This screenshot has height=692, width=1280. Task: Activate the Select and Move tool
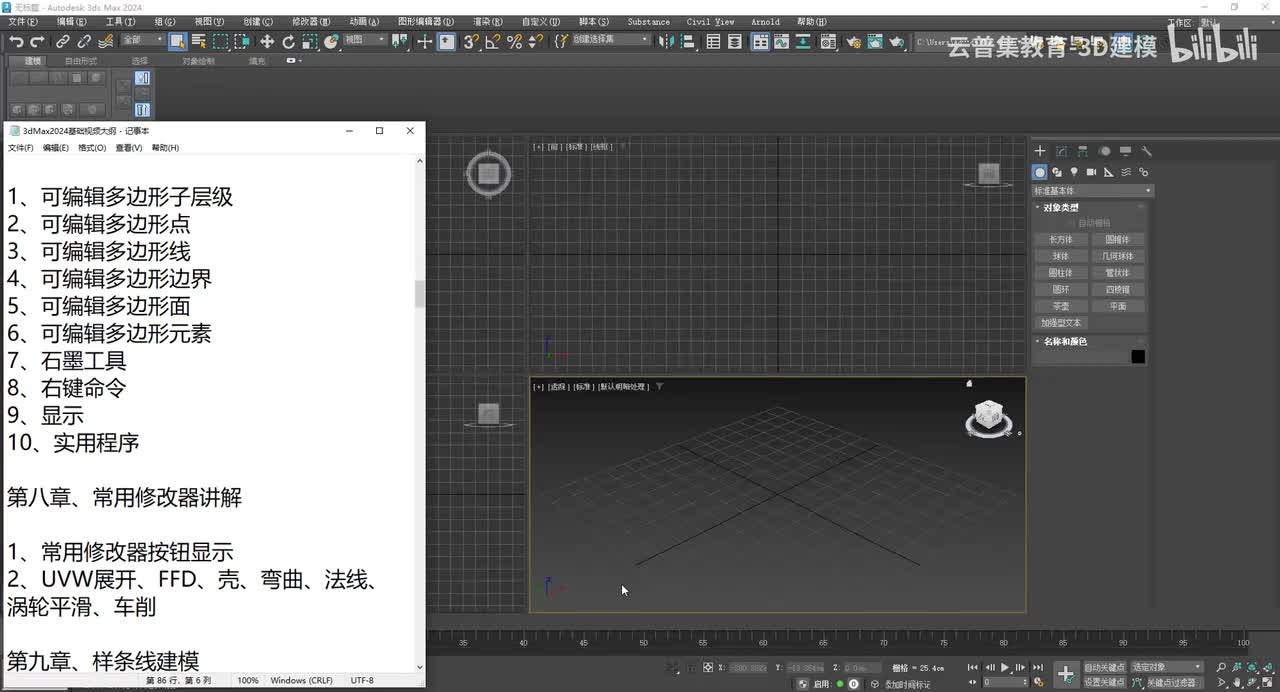tap(267, 41)
